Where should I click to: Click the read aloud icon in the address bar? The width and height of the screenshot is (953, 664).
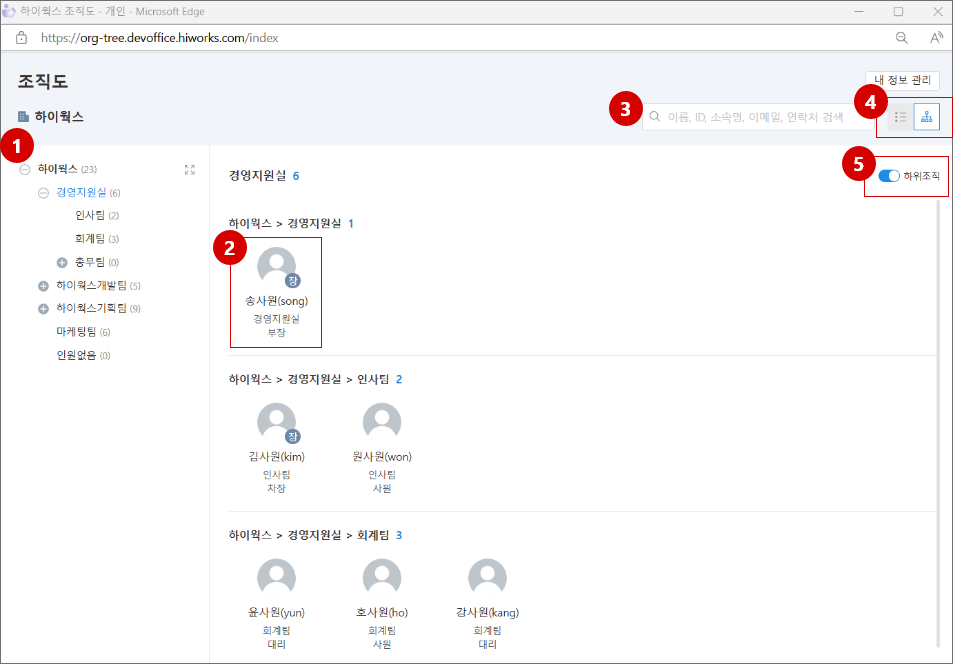[936, 38]
